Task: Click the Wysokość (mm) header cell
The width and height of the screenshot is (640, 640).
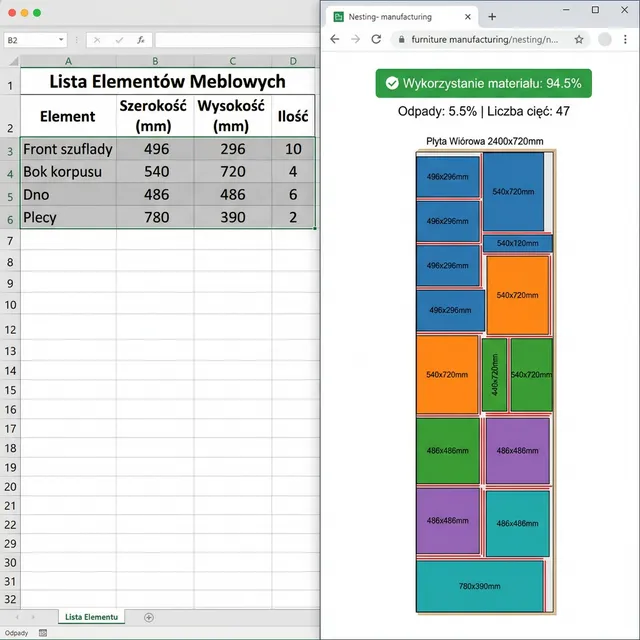Action: click(x=233, y=116)
